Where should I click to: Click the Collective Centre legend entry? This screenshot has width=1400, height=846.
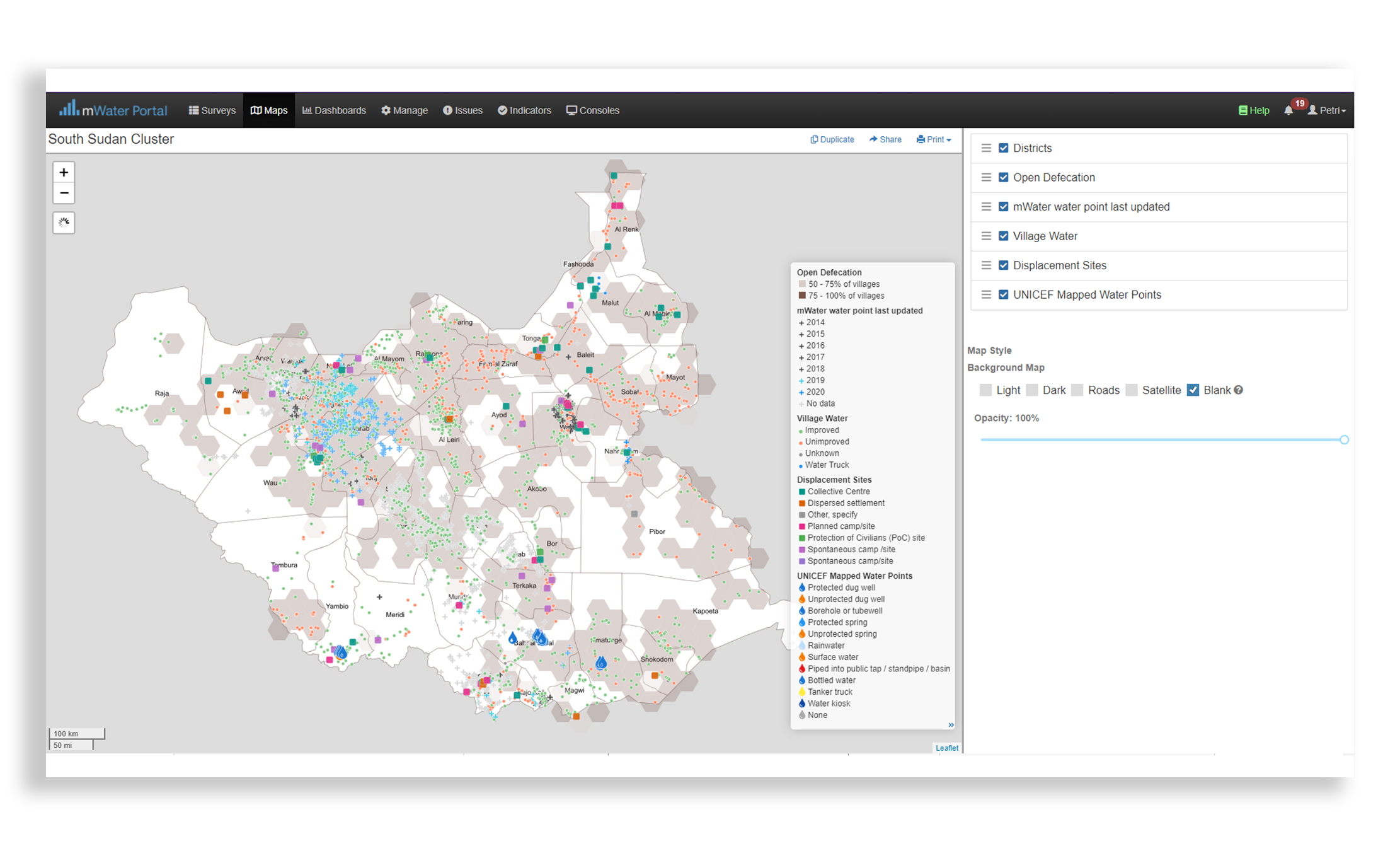pyautogui.click(x=834, y=492)
